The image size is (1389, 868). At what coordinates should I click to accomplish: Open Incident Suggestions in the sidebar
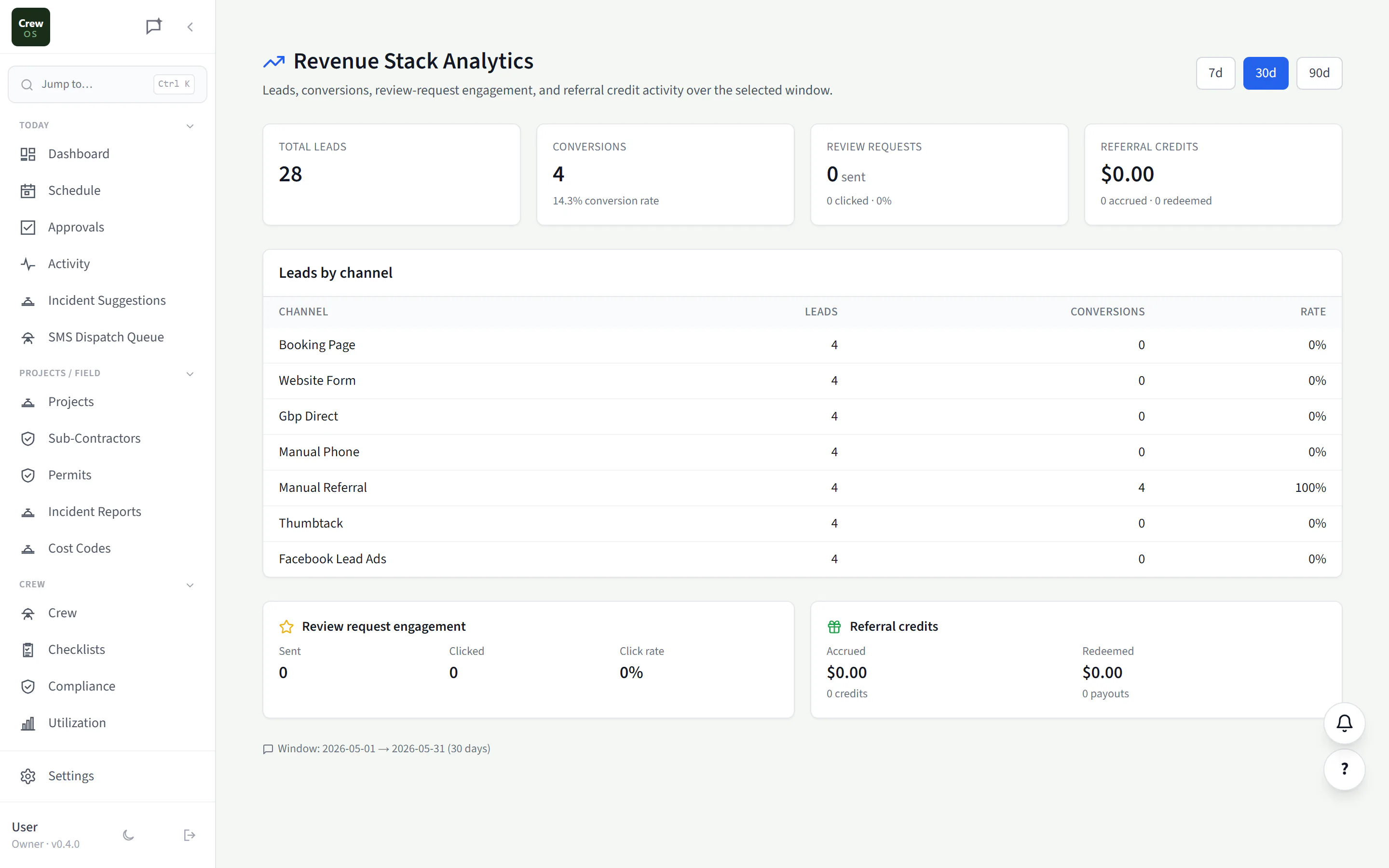pos(108,301)
